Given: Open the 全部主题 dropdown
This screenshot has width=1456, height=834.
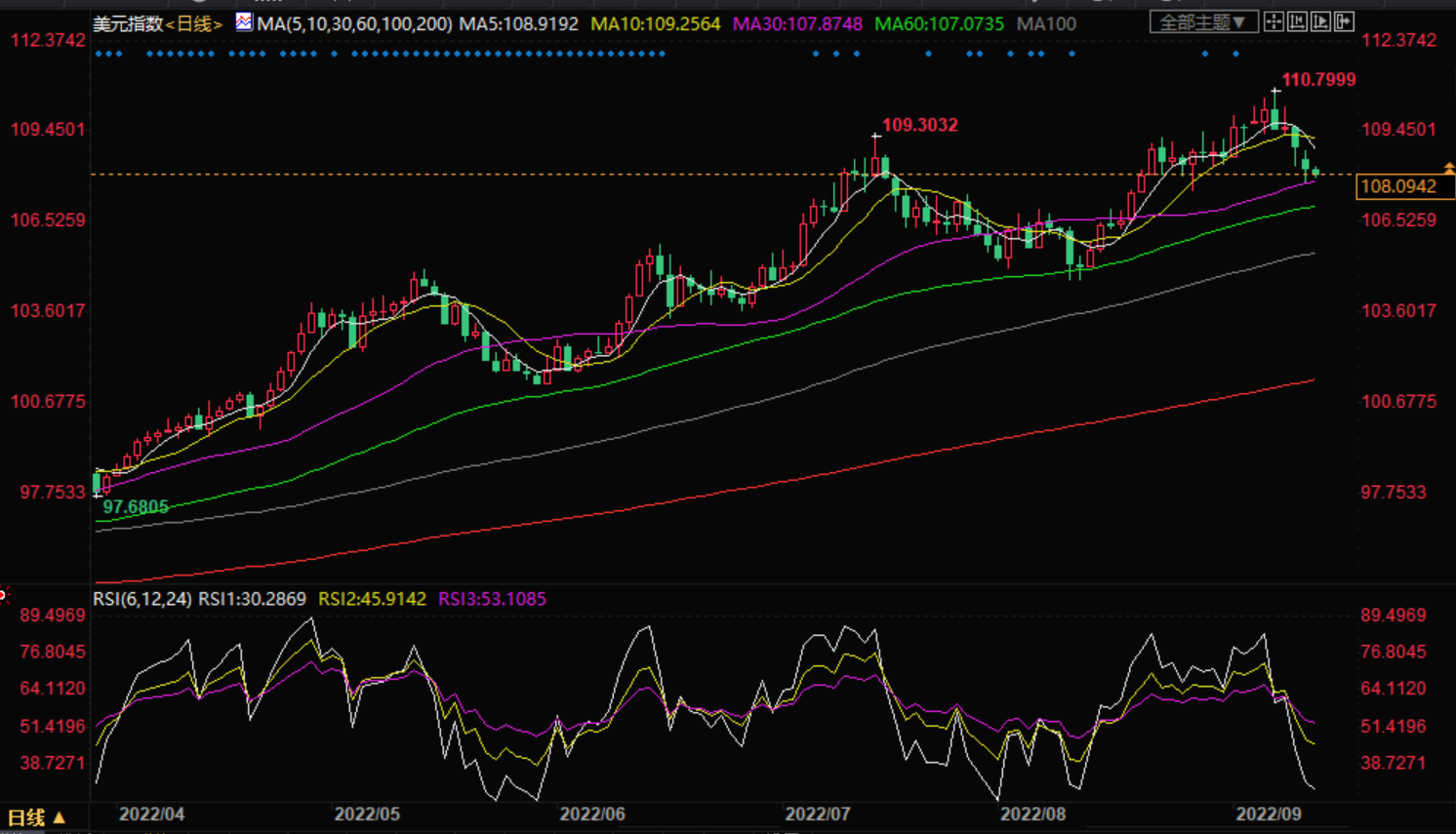Looking at the screenshot, I should [x=1202, y=21].
